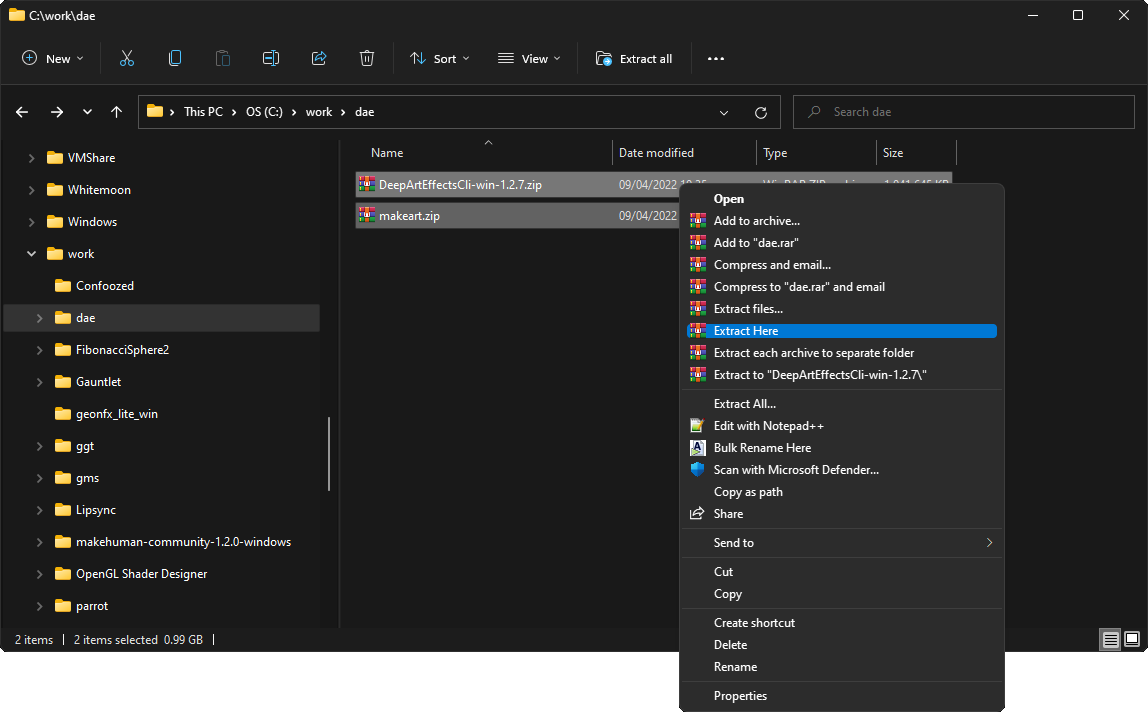The image size is (1148, 712).
Task: Click the makeart.zip archive icon
Action: (x=367, y=215)
